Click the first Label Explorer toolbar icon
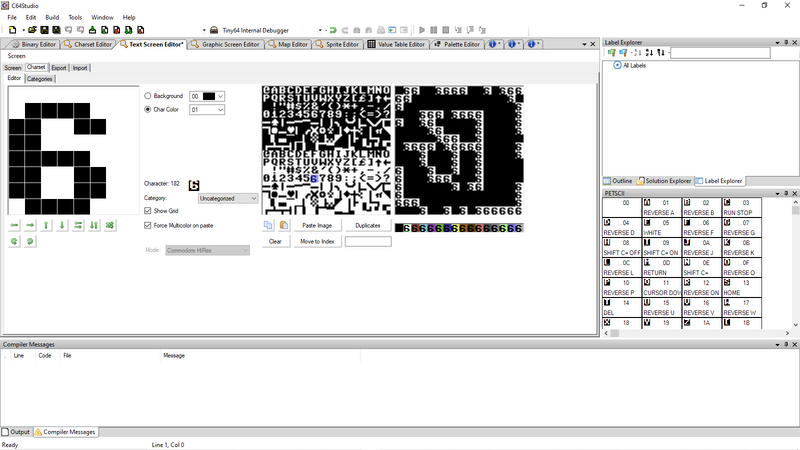This screenshot has width=800, height=450. click(x=612, y=53)
